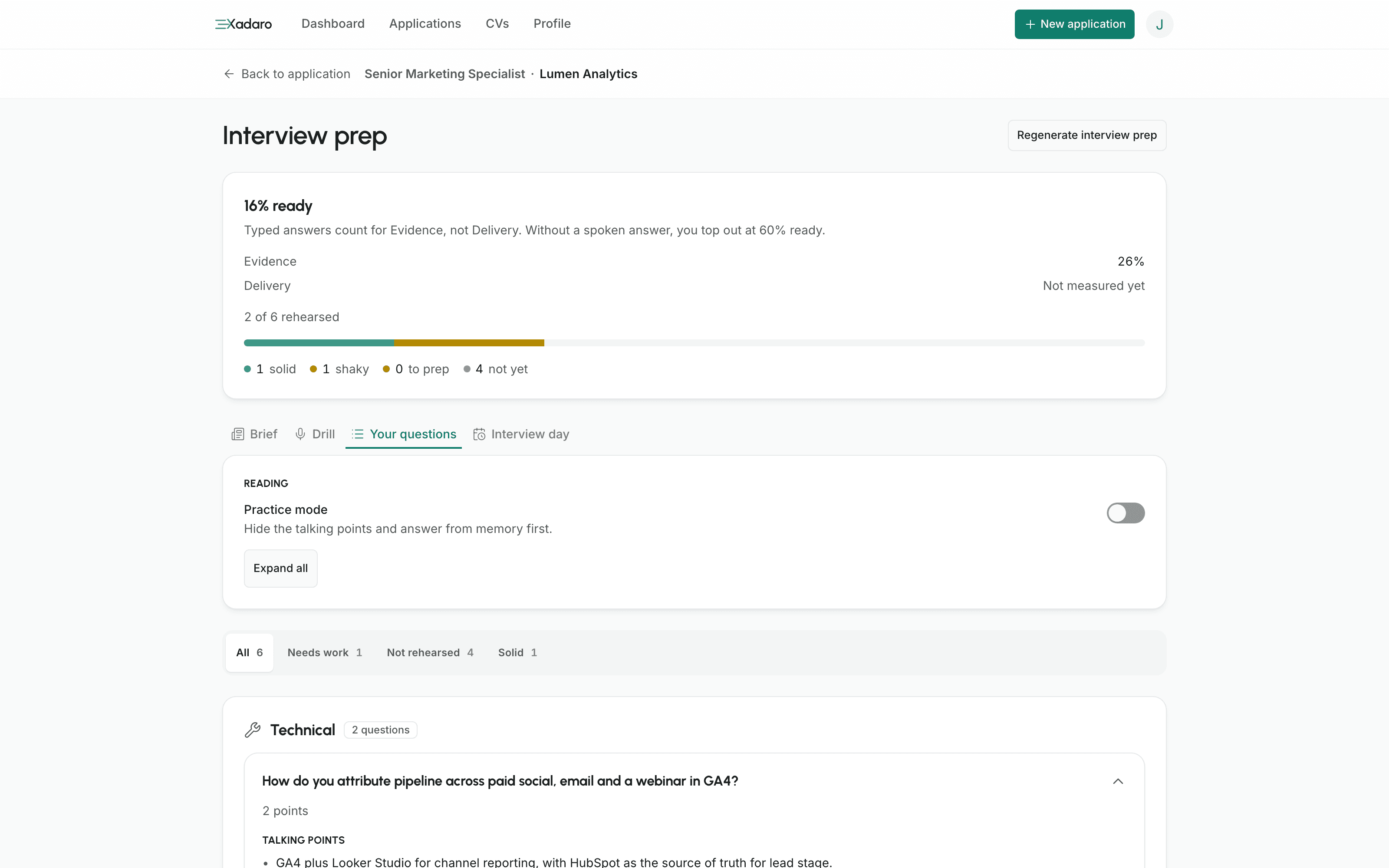This screenshot has height=868, width=1389.
Task: Go to the Dashboard menu item
Action: pyautogui.click(x=333, y=23)
